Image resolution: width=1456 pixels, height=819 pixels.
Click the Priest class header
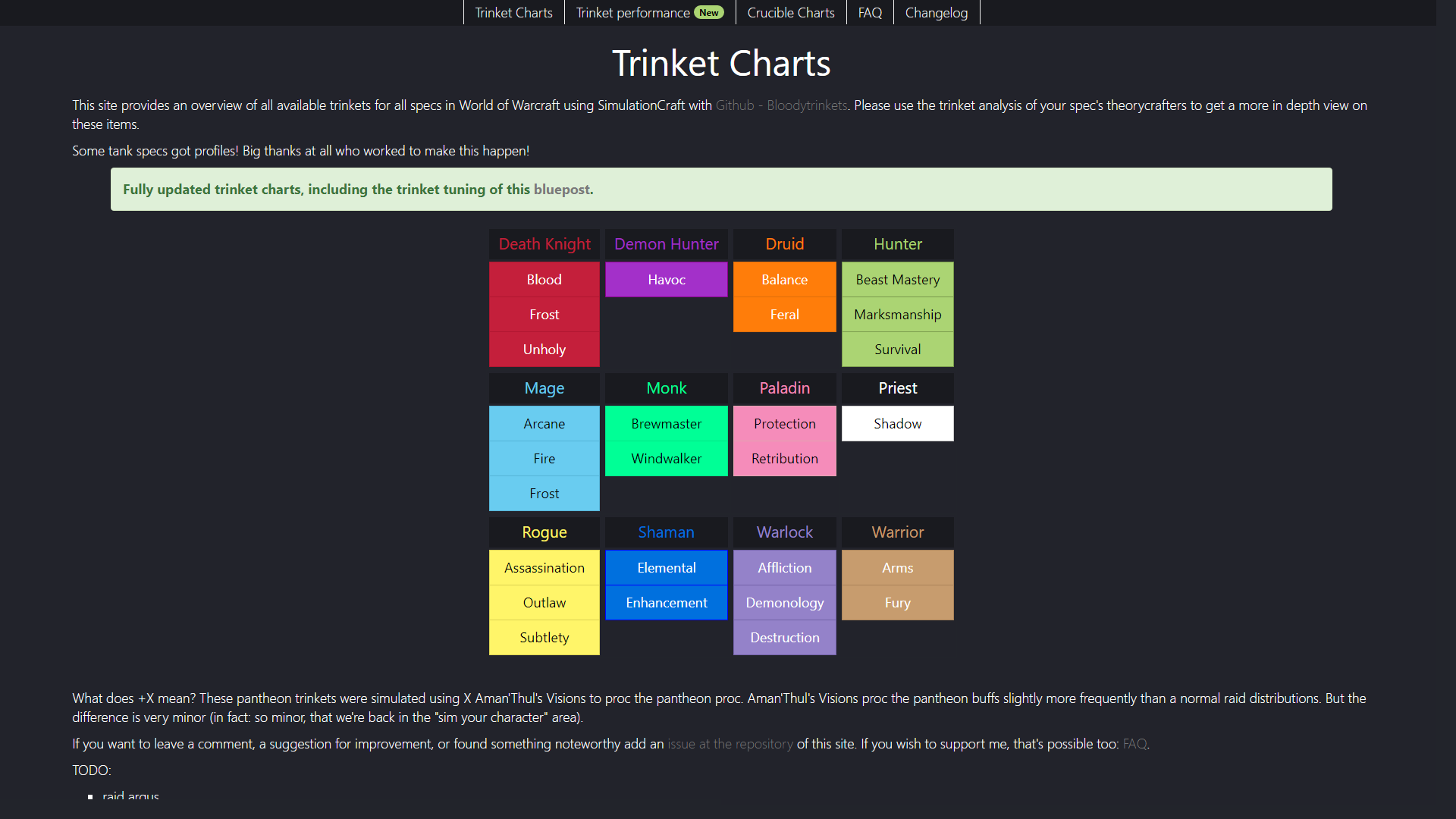pos(898,388)
